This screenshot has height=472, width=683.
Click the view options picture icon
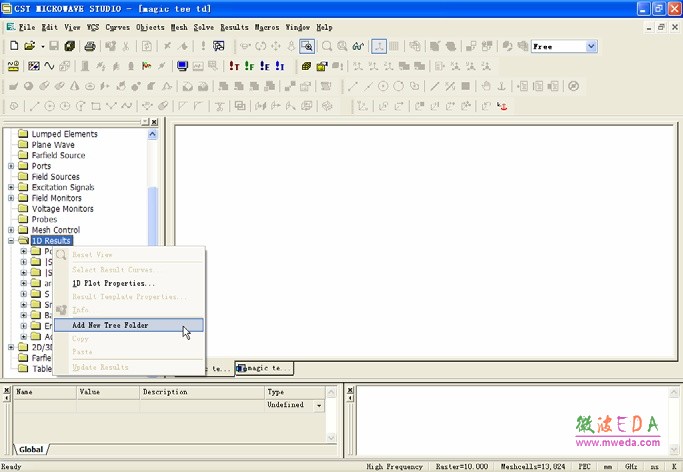click(x=219, y=46)
